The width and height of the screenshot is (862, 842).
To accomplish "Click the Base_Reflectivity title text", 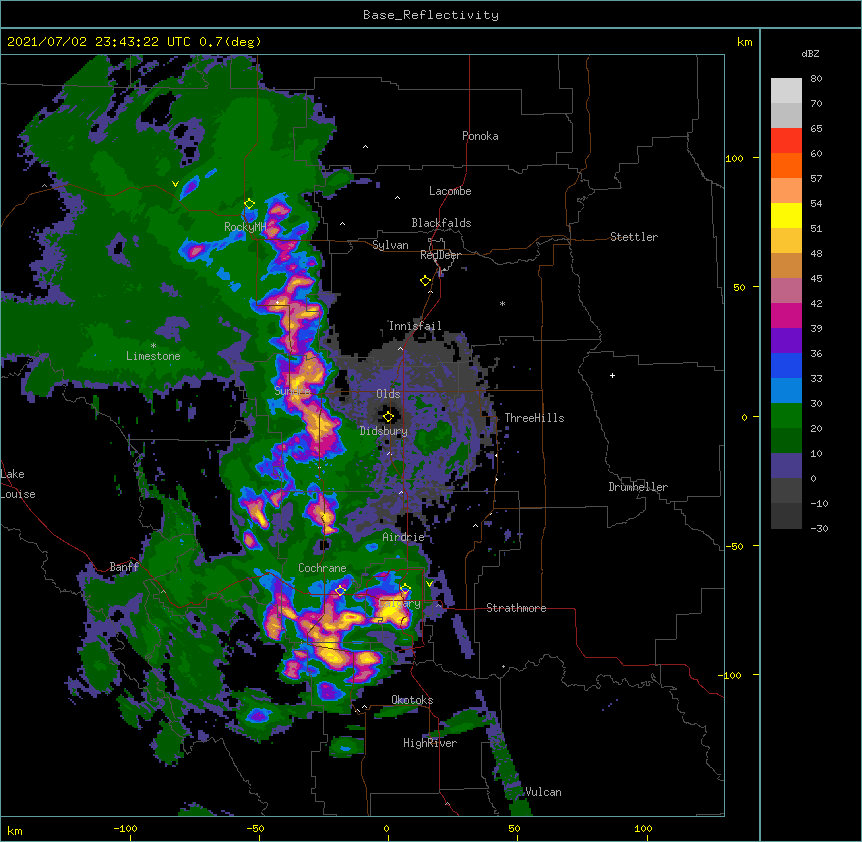I will point(431,15).
